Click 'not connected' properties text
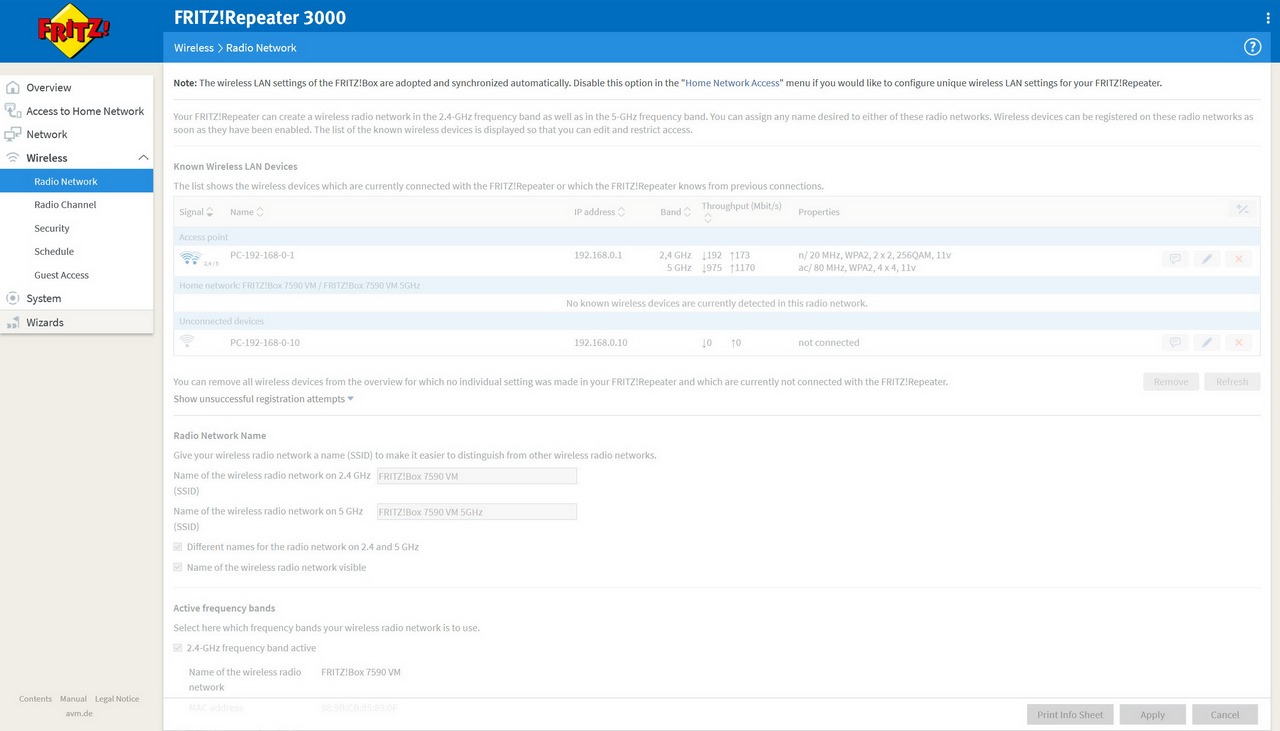 (x=828, y=342)
